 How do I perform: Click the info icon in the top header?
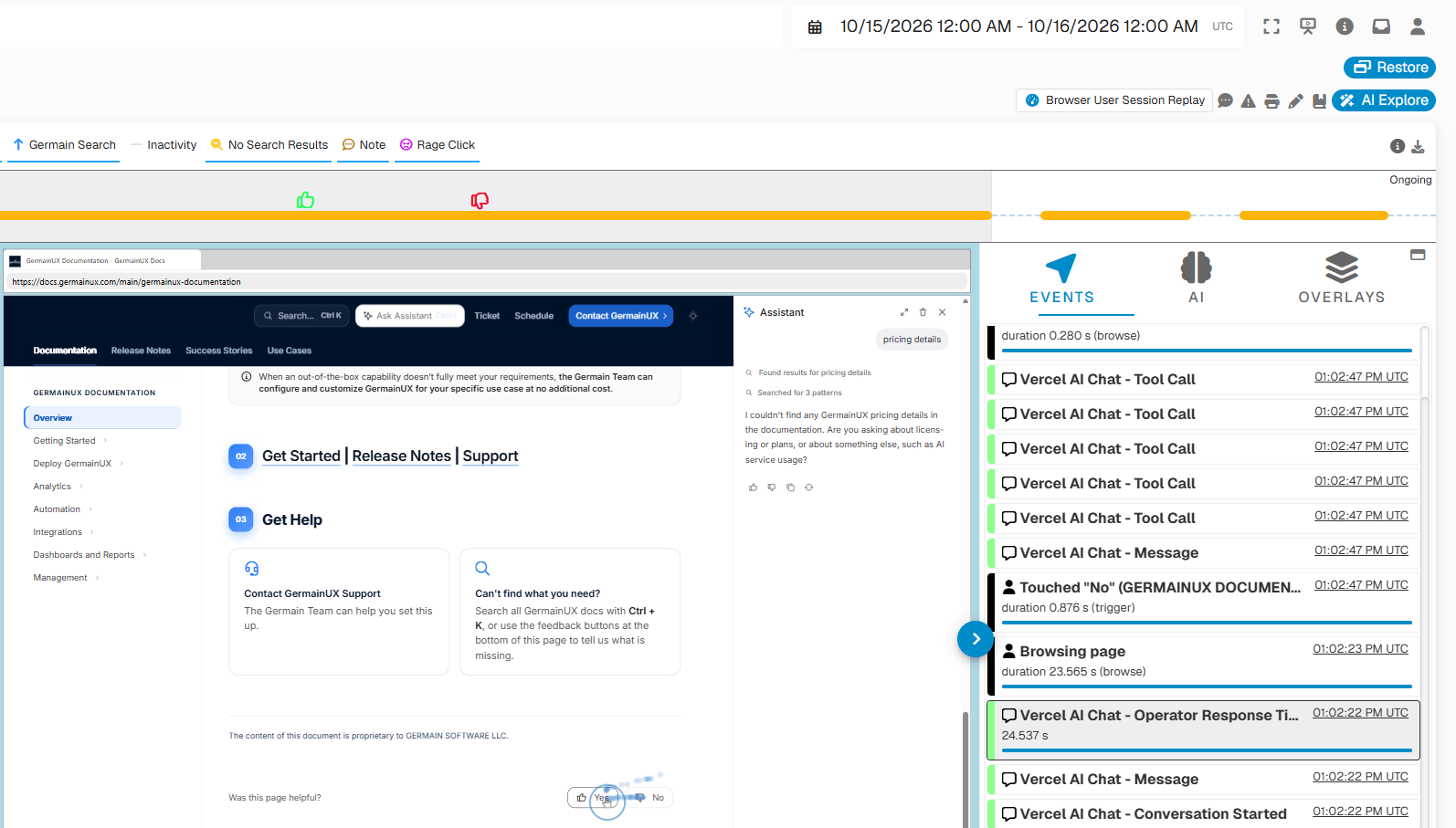[x=1345, y=26]
